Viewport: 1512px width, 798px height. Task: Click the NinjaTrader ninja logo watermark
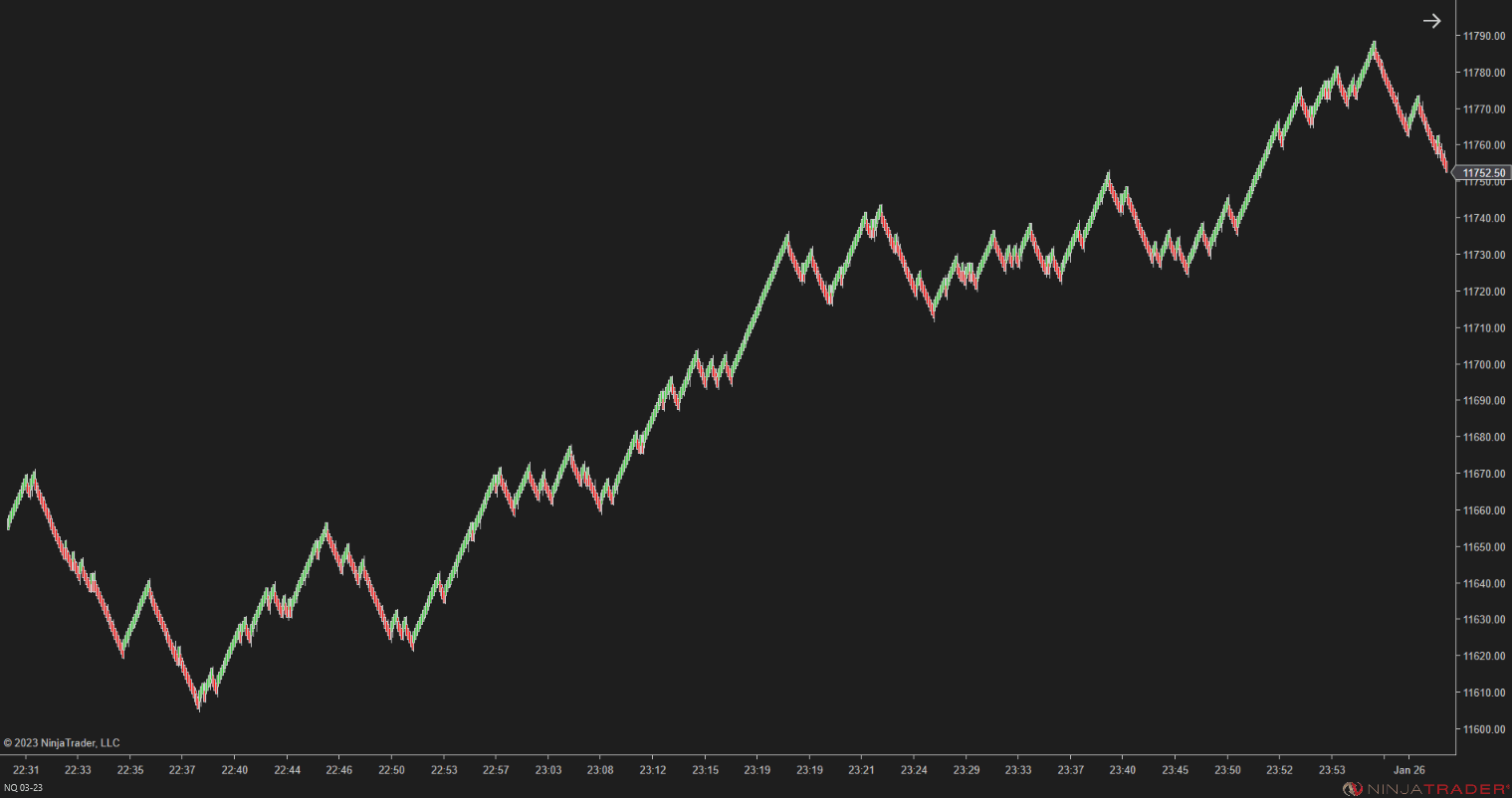[1353, 787]
